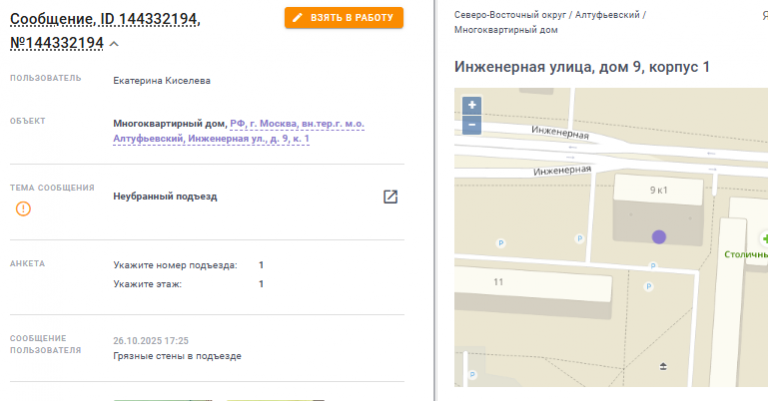Click the topic text 'Неубранный подъезд'
This screenshot has width=768, height=401.
coord(165,196)
